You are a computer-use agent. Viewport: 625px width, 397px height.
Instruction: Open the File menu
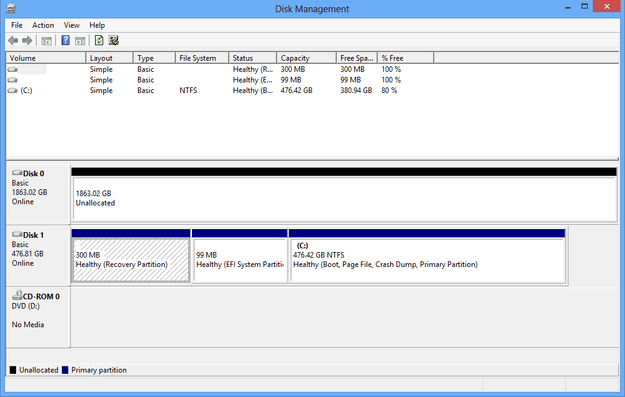click(17, 25)
